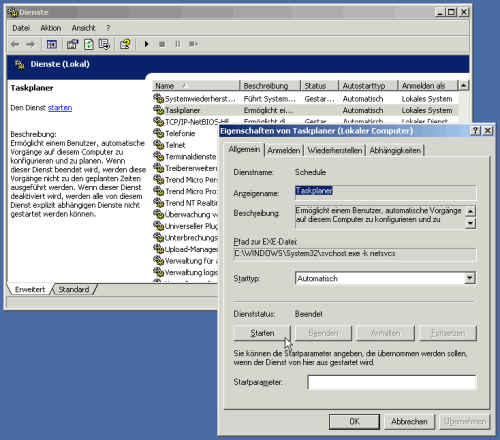Toggle the console tree show/hide icon
This screenshot has height=440, width=500.
tap(52, 44)
